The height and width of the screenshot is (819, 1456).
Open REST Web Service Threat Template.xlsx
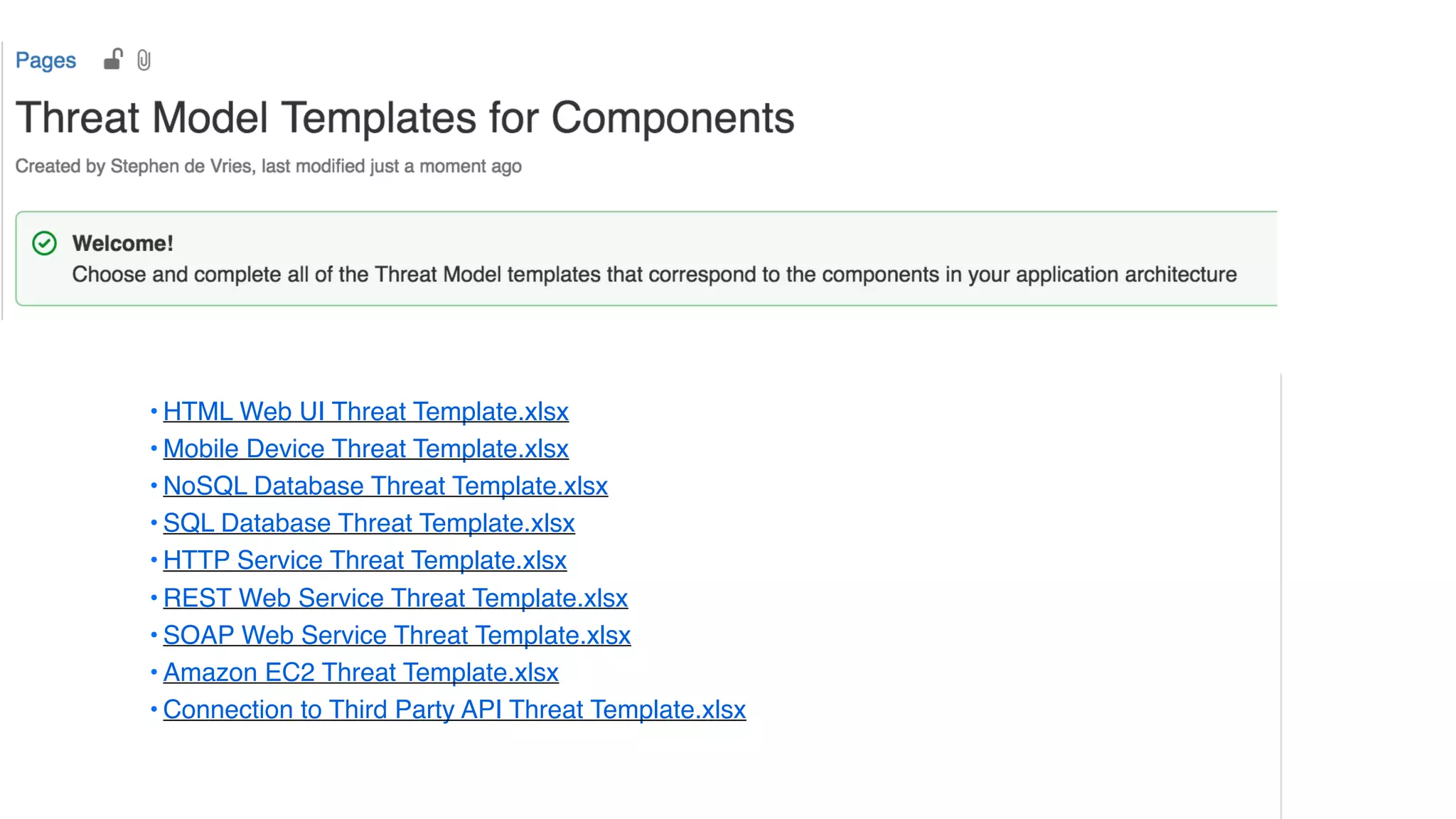click(x=395, y=598)
